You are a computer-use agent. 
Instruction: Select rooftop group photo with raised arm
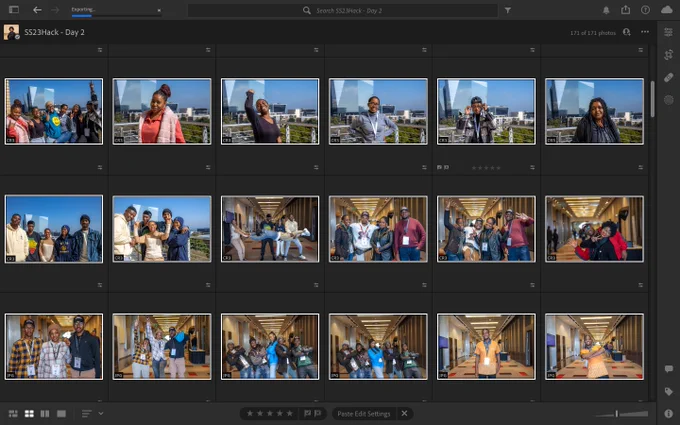coord(54,111)
